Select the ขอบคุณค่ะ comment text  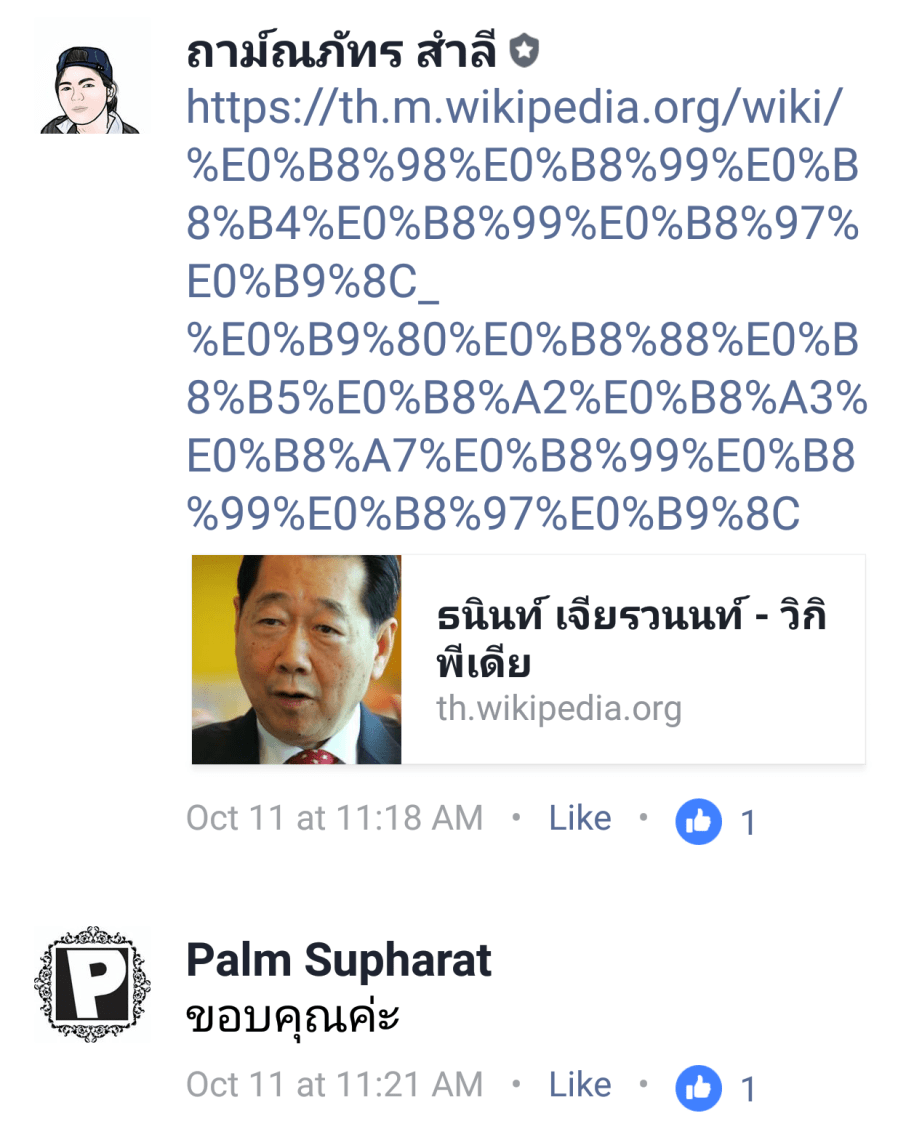coord(293,1017)
